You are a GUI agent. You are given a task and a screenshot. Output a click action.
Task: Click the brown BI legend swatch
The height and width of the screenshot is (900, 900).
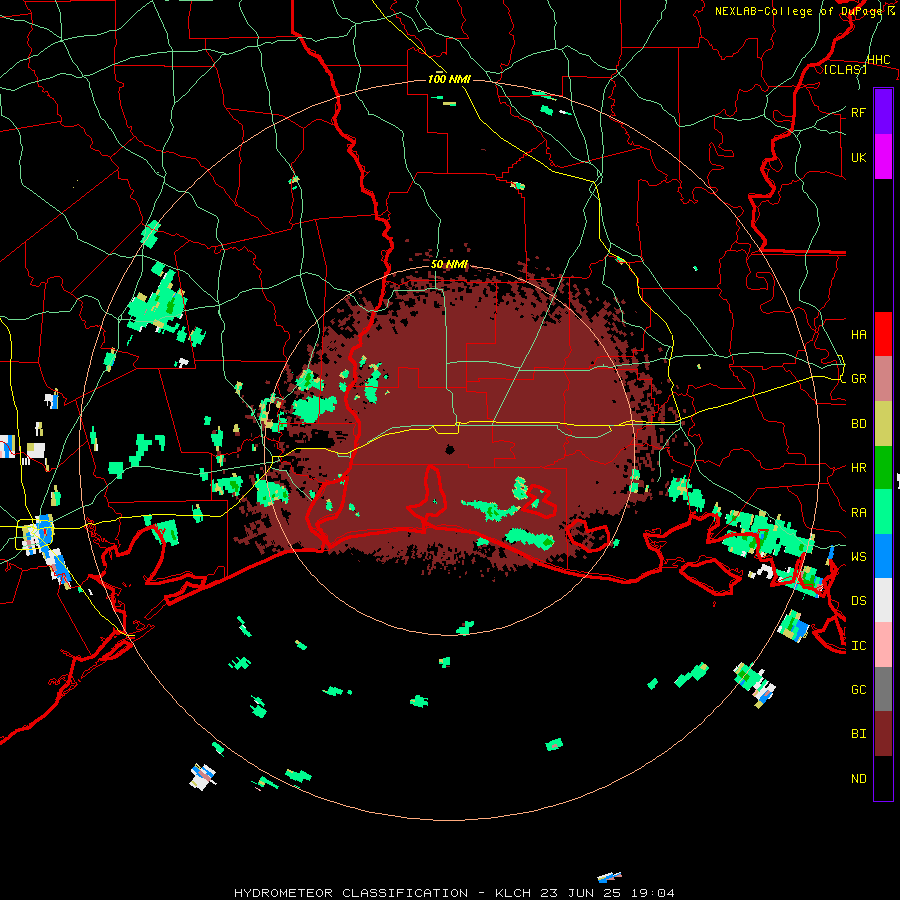pyautogui.click(x=883, y=734)
